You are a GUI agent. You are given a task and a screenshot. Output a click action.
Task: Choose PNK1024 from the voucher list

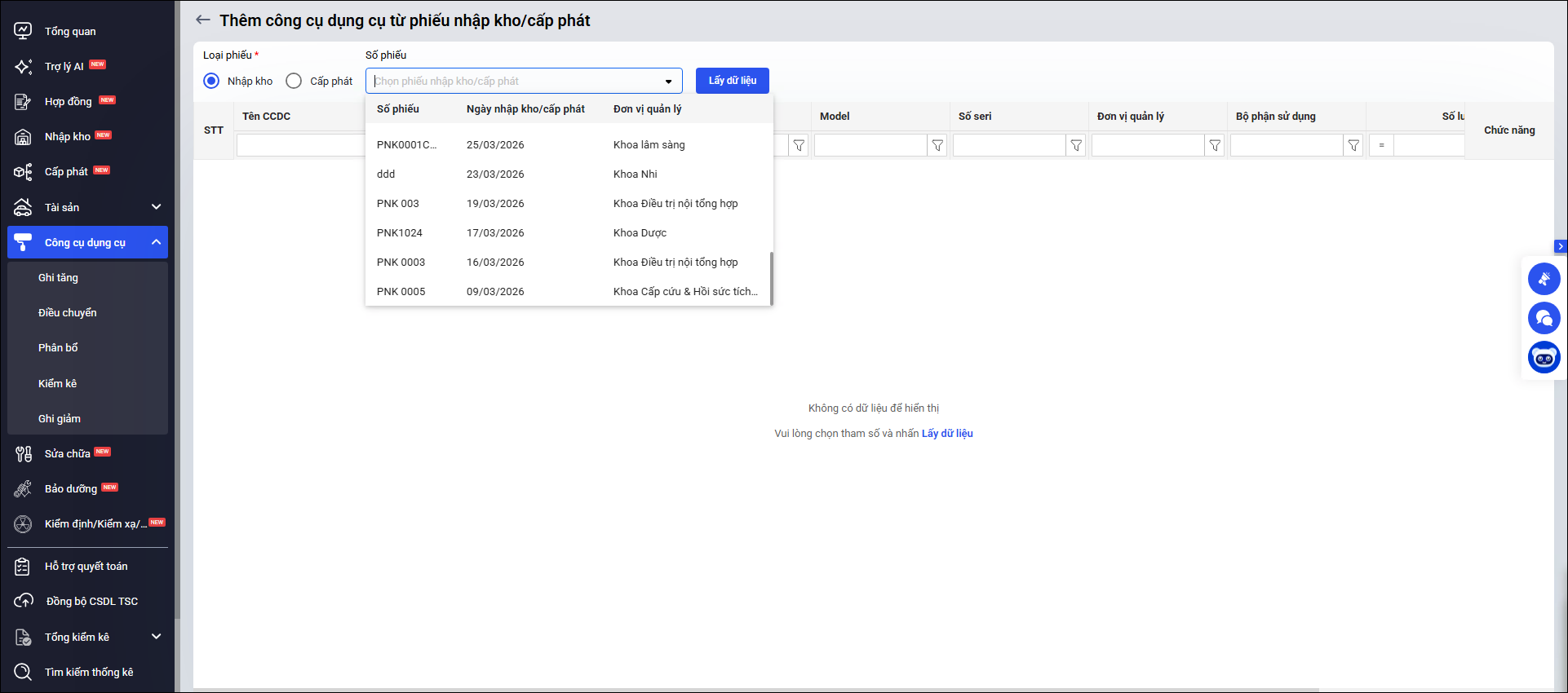tap(400, 233)
